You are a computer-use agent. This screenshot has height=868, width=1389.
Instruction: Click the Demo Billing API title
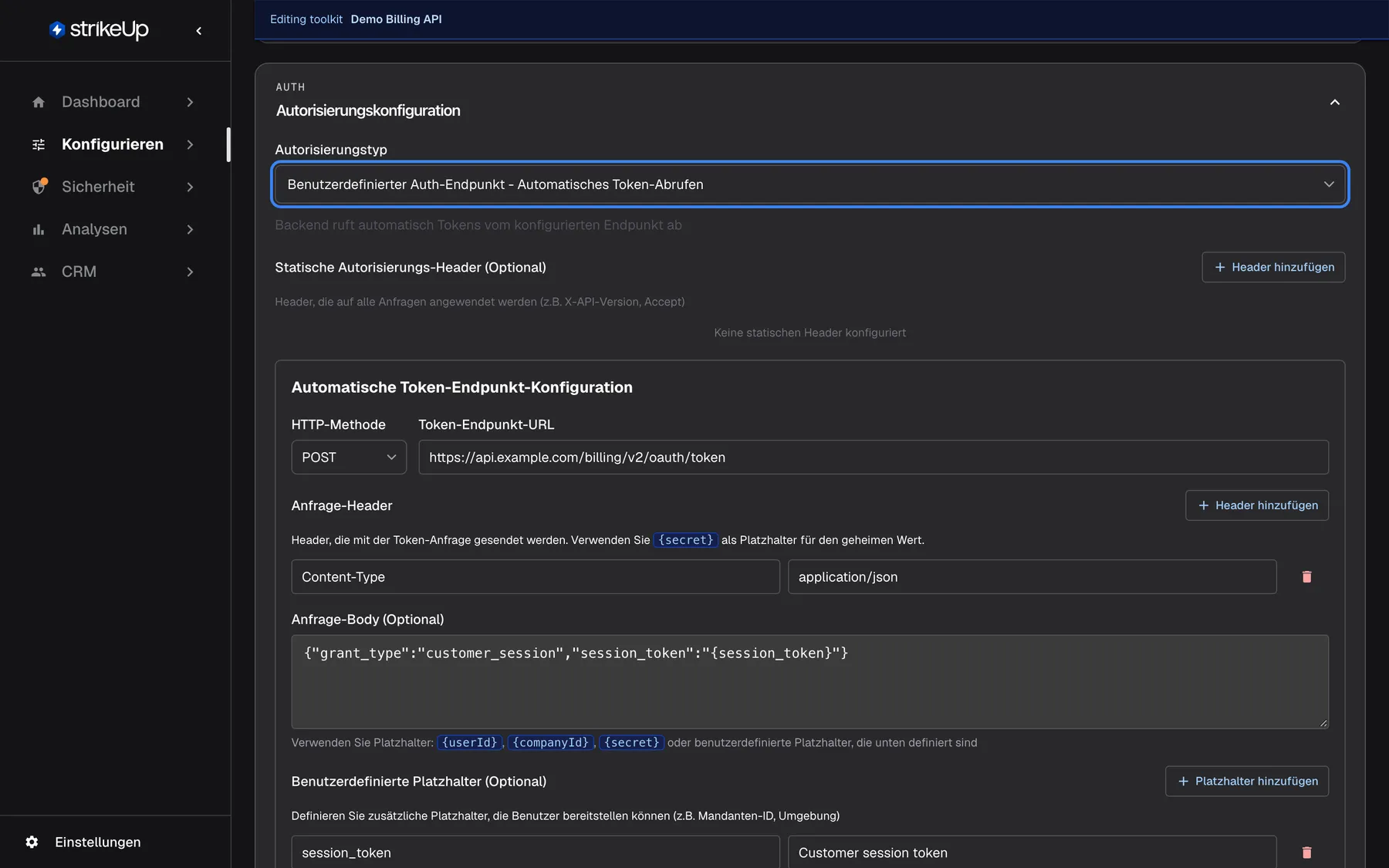[396, 19]
